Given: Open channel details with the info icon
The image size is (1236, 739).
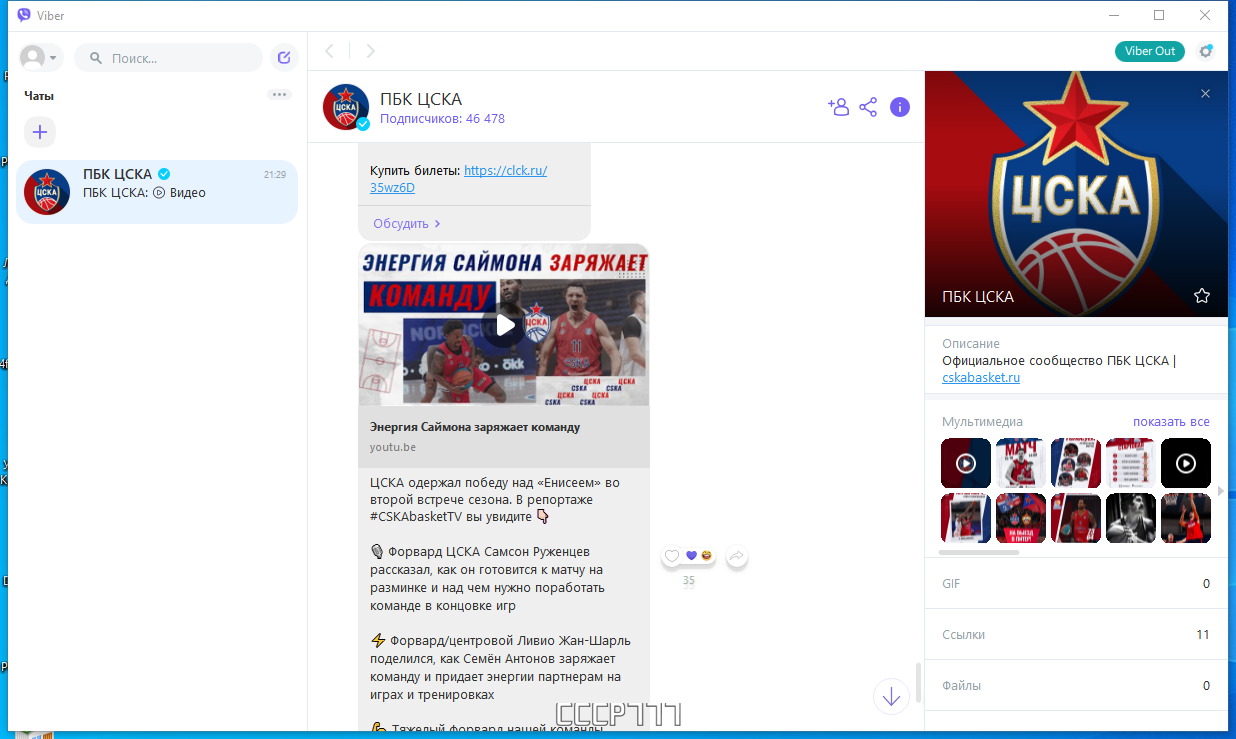Looking at the screenshot, I should click(899, 107).
